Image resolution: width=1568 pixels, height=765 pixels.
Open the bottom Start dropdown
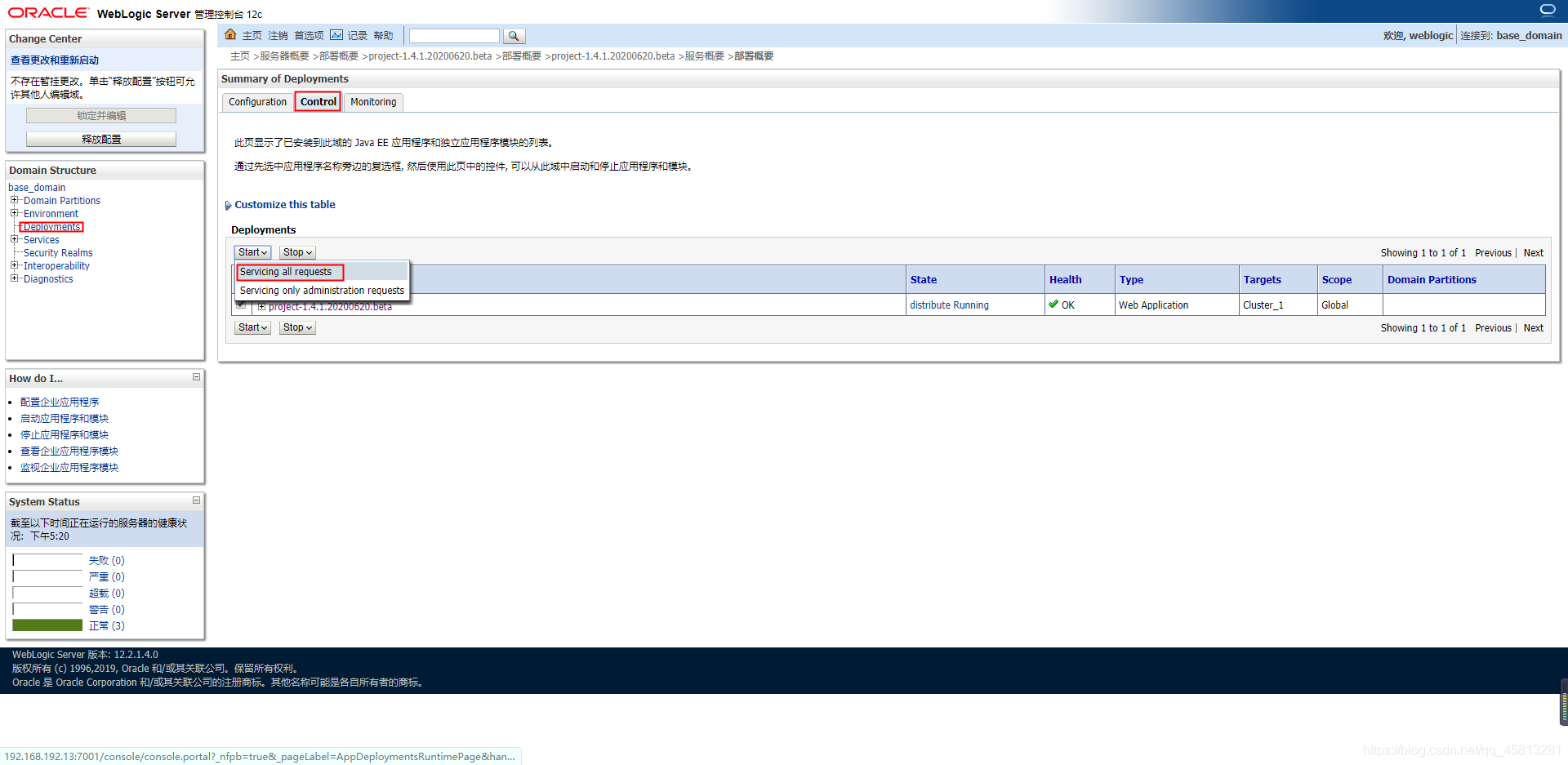pos(252,327)
